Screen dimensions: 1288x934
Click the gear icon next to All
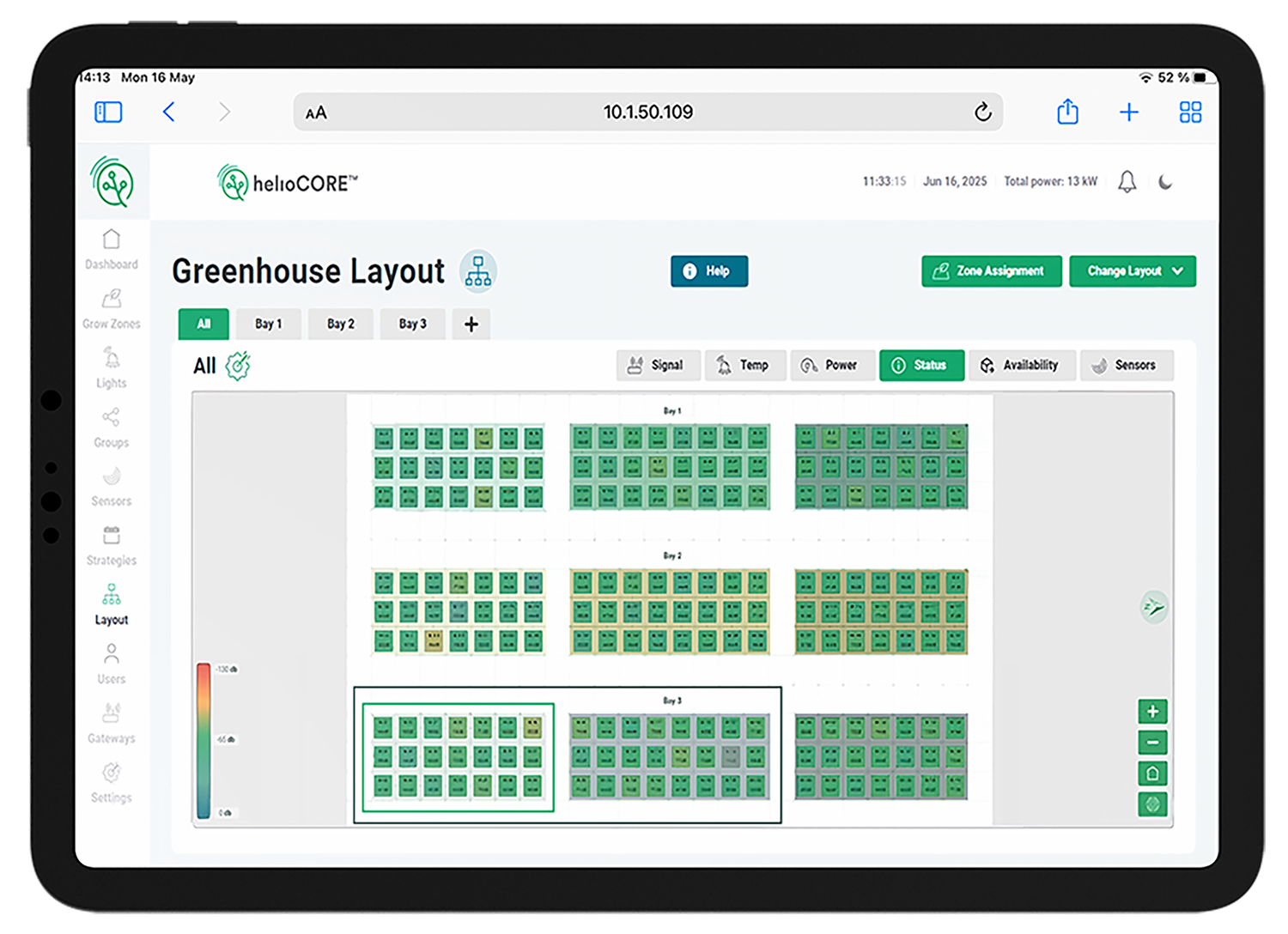(x=238, y=366)
